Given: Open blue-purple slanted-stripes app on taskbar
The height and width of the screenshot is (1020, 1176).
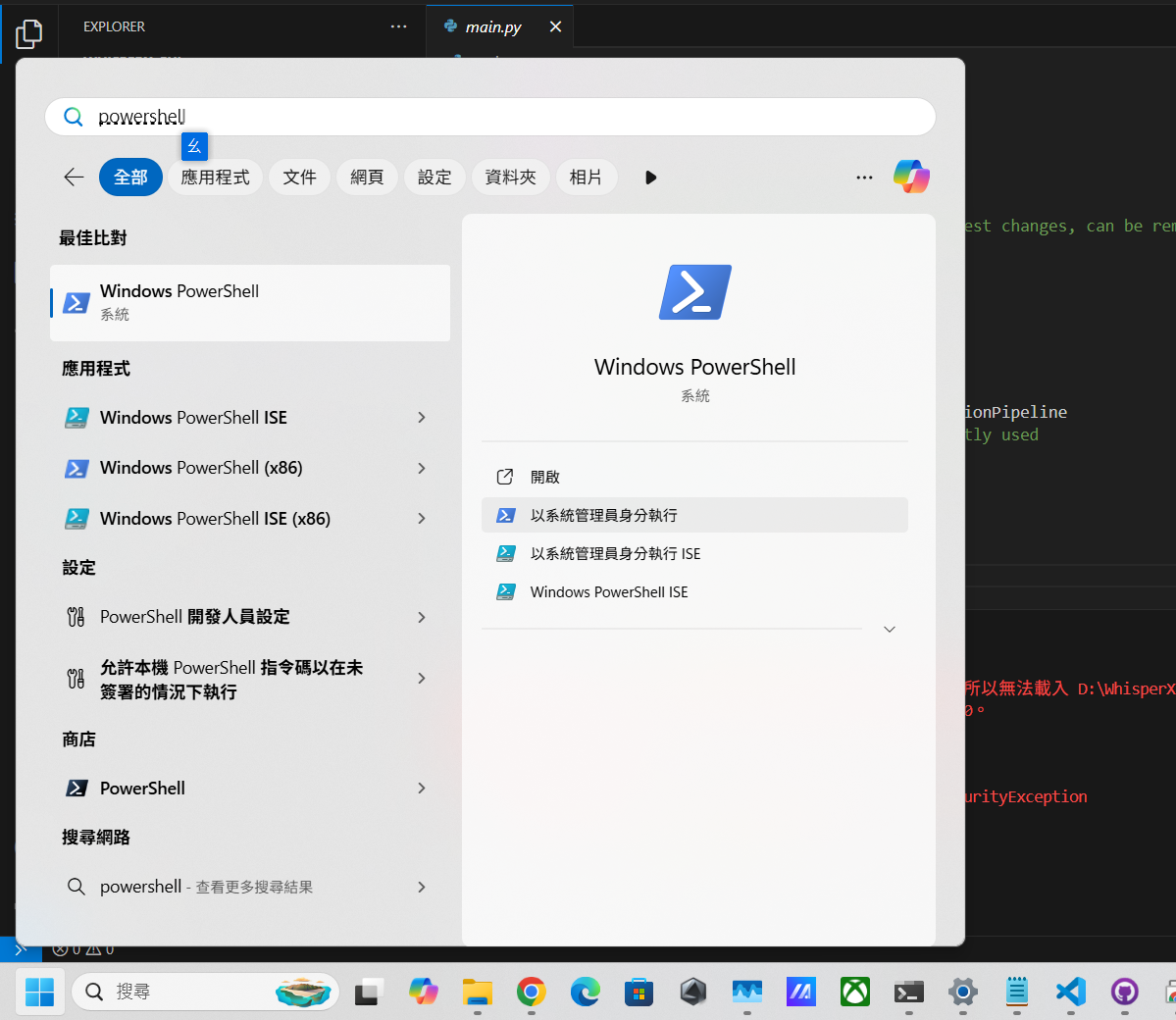Looking at the screenshot, I should (x=801, y=992).
